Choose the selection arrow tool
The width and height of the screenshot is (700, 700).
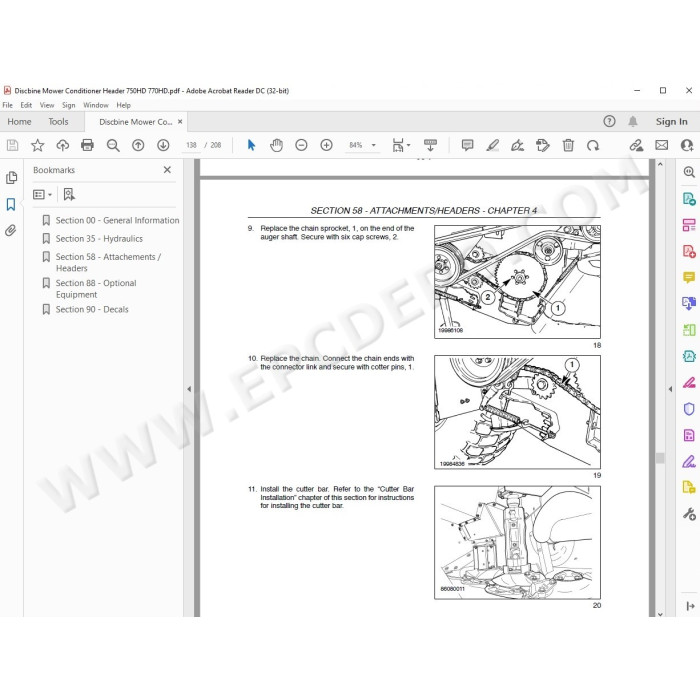pos(251,145)
